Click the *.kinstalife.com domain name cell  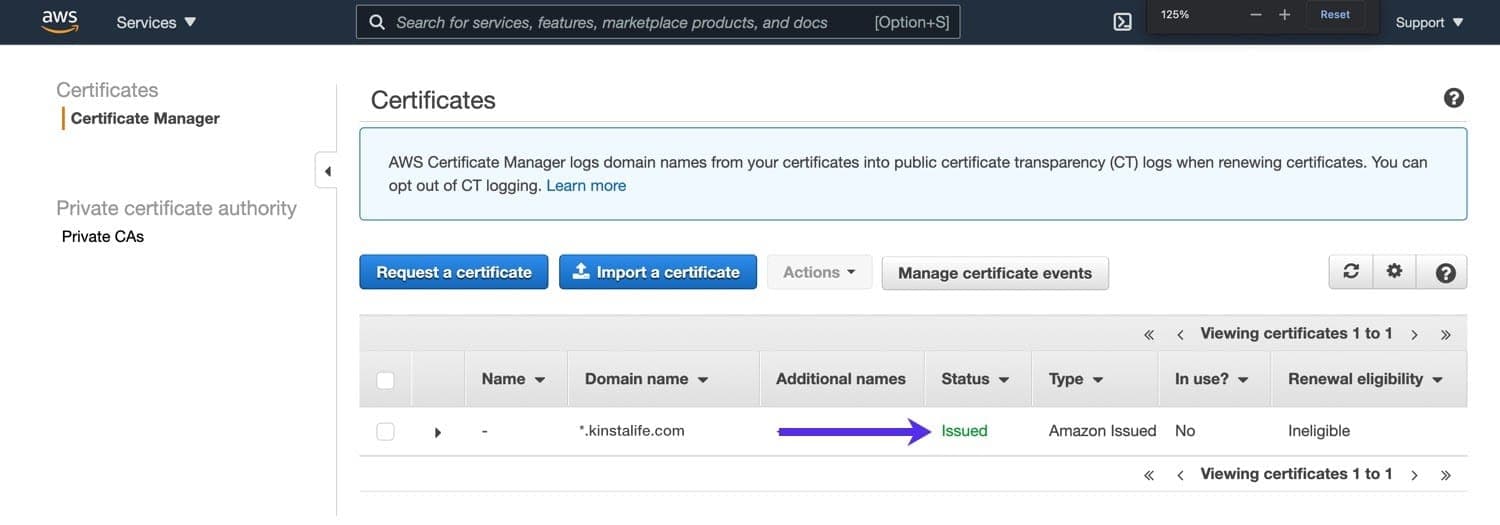pyautogui.click(x=632, y=431)
